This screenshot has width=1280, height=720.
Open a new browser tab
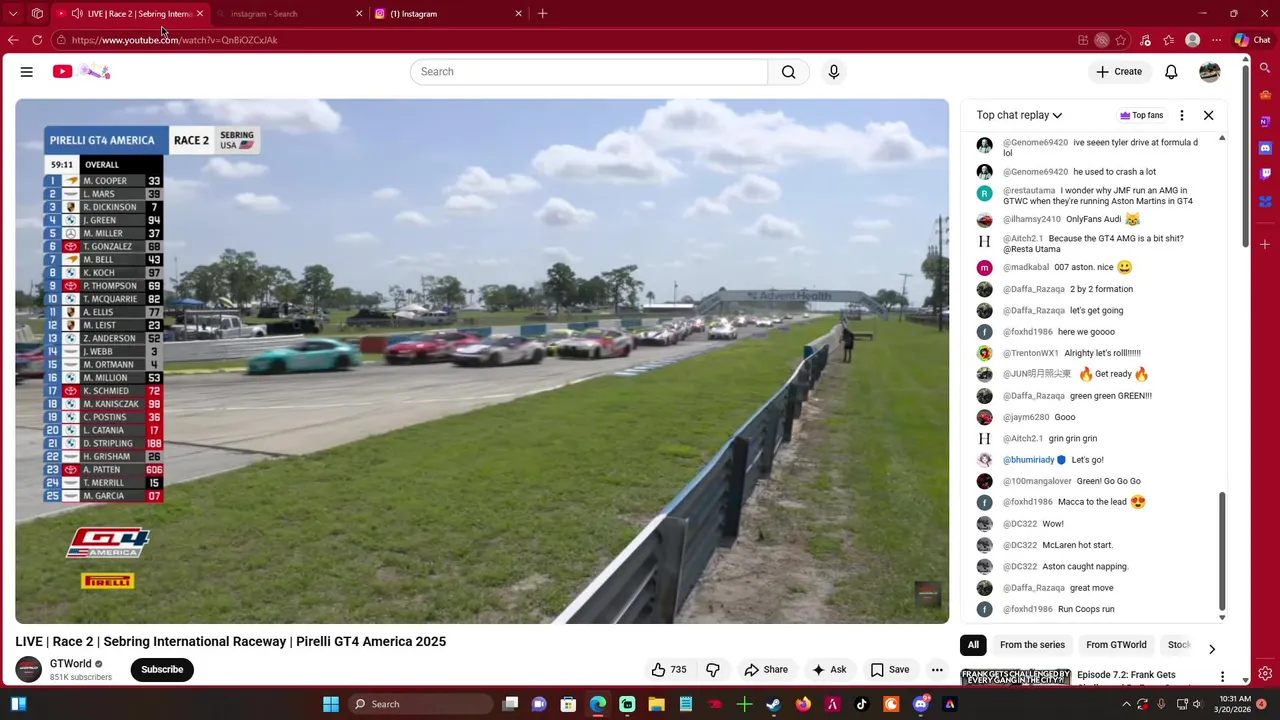coord(542,14)
